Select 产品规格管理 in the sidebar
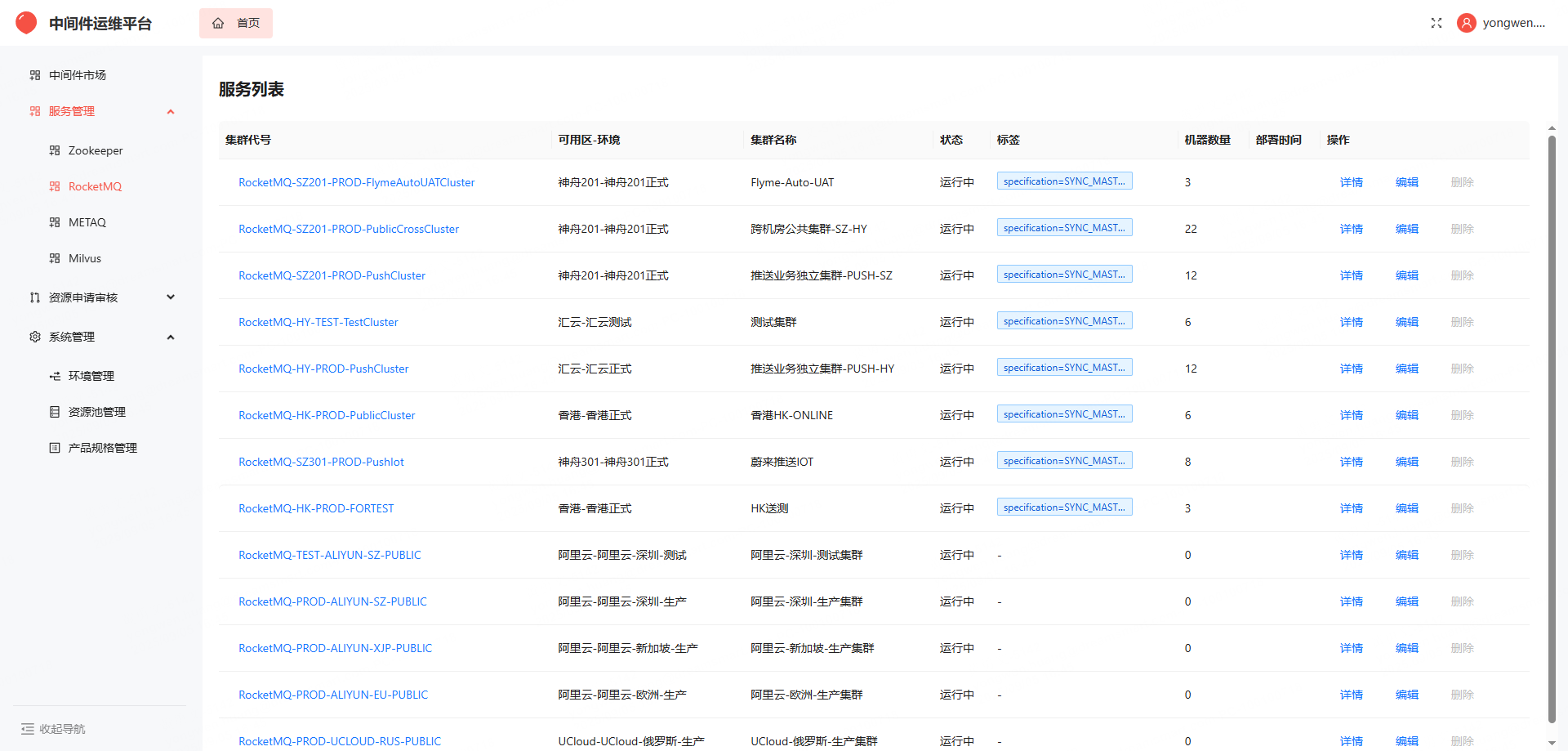1568x751 pixels. coord(101,447)
